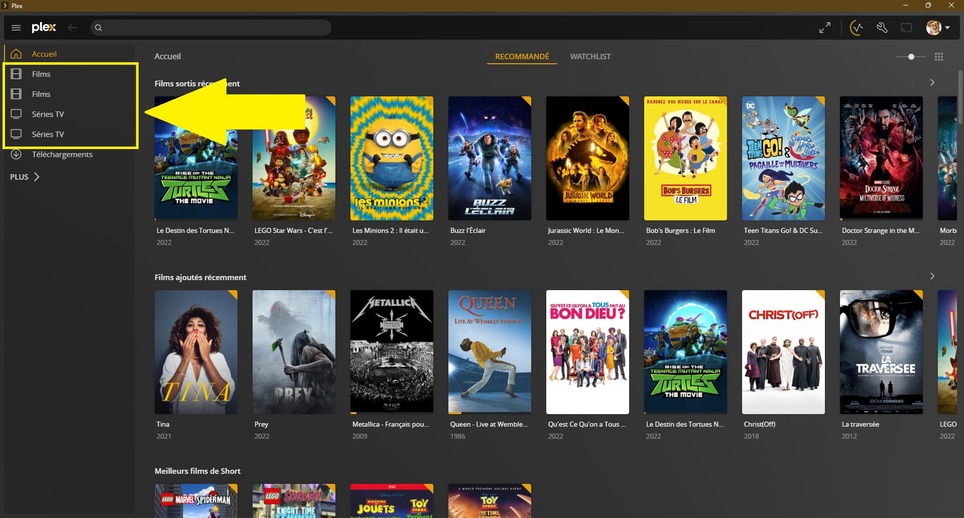Open the Jurassic World poster
This screenshot has height=518, width=964.
pos(587,158)
